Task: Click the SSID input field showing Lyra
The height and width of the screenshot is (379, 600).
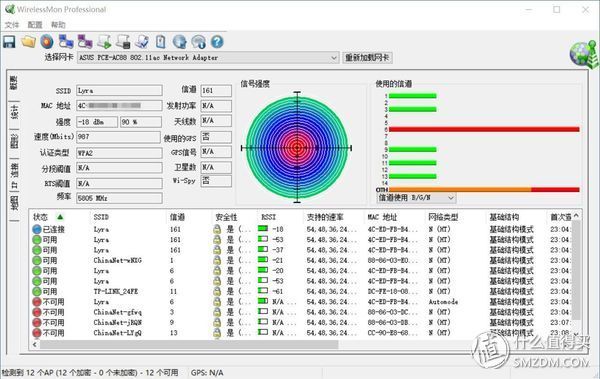Action: point(119,91)
